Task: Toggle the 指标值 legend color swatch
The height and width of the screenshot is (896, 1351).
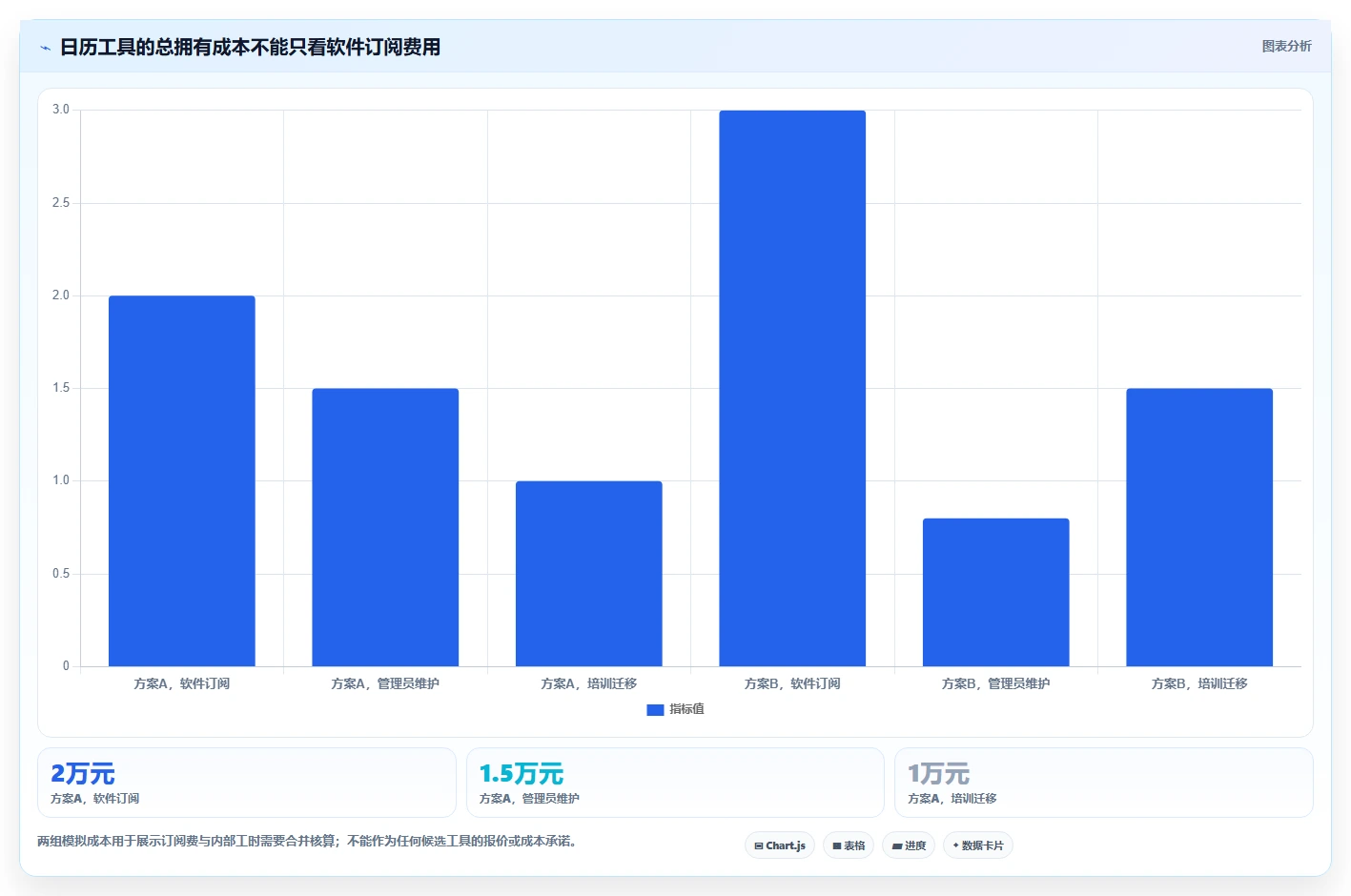Action: tap(655, 709)
